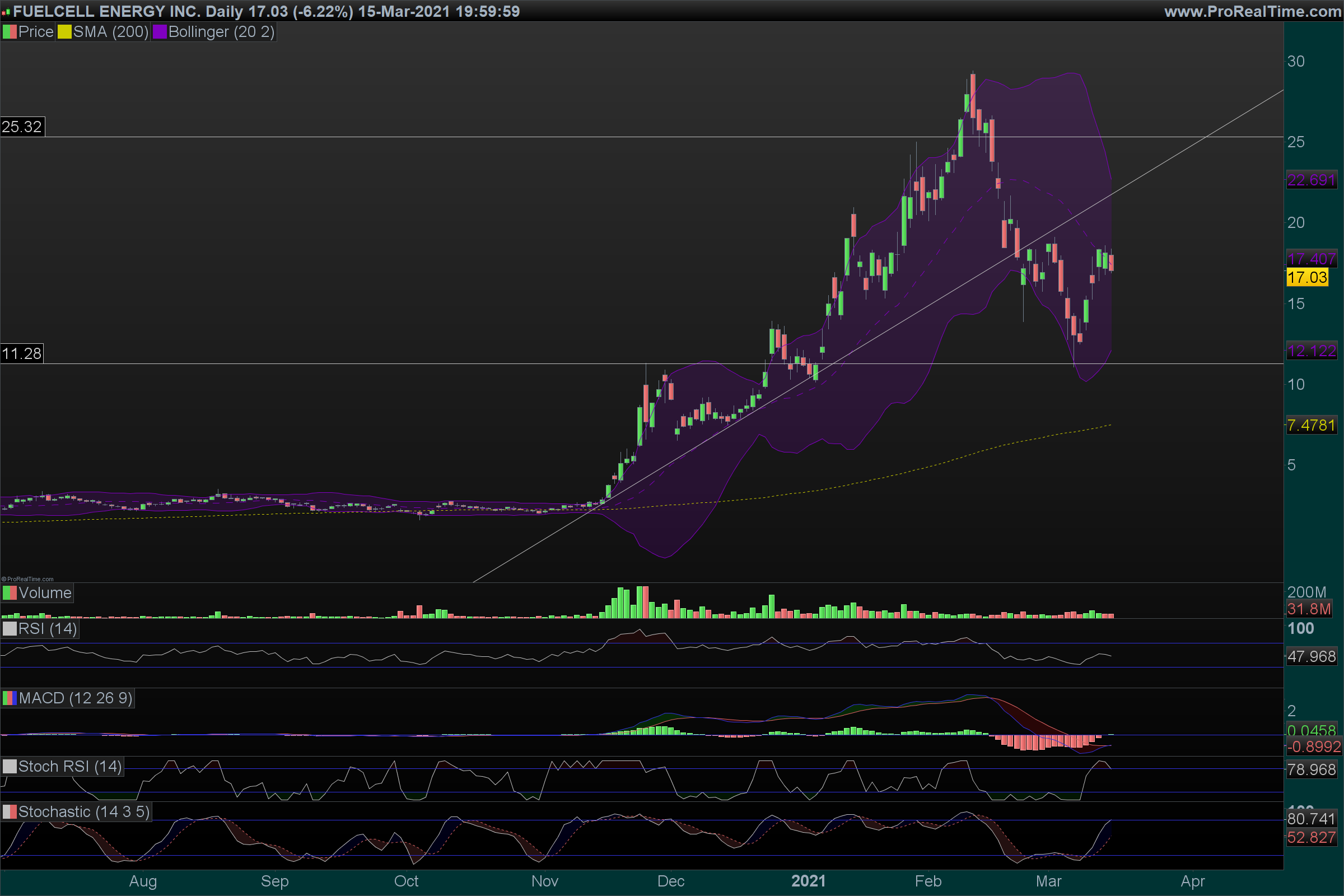Click the 2021 label on time axis
Image resolution: width=1344 pixels, height=896 pixels.
pos(808,881)
